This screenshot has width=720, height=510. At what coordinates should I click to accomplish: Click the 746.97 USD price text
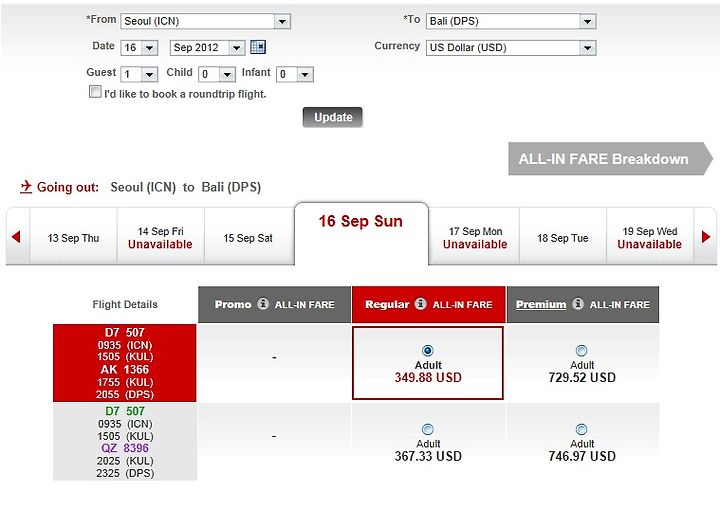tap(582, 456)
